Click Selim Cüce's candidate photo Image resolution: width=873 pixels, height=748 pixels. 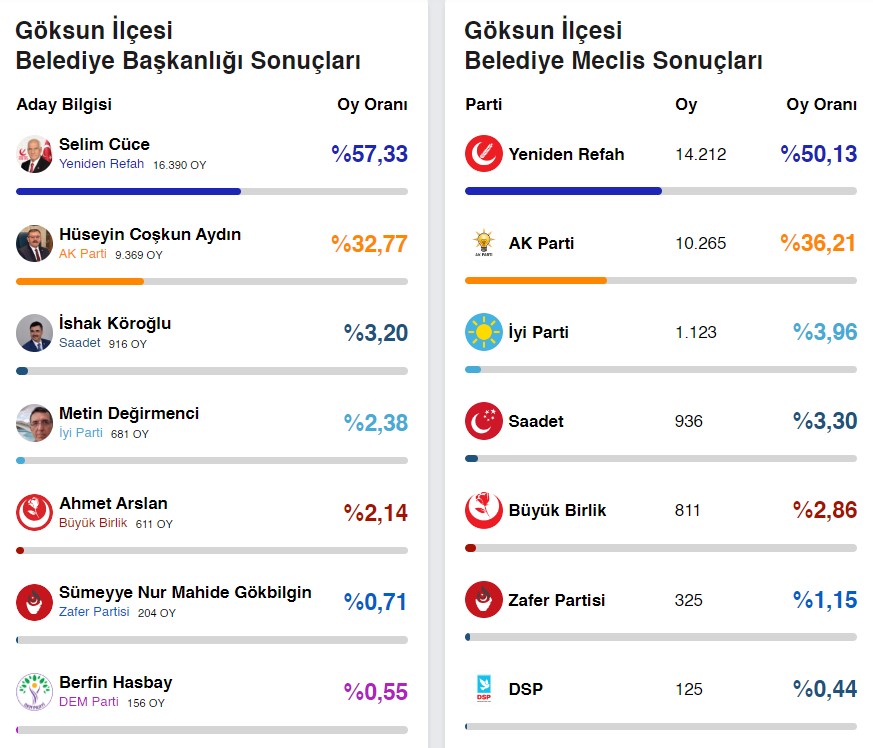point(35,154)
